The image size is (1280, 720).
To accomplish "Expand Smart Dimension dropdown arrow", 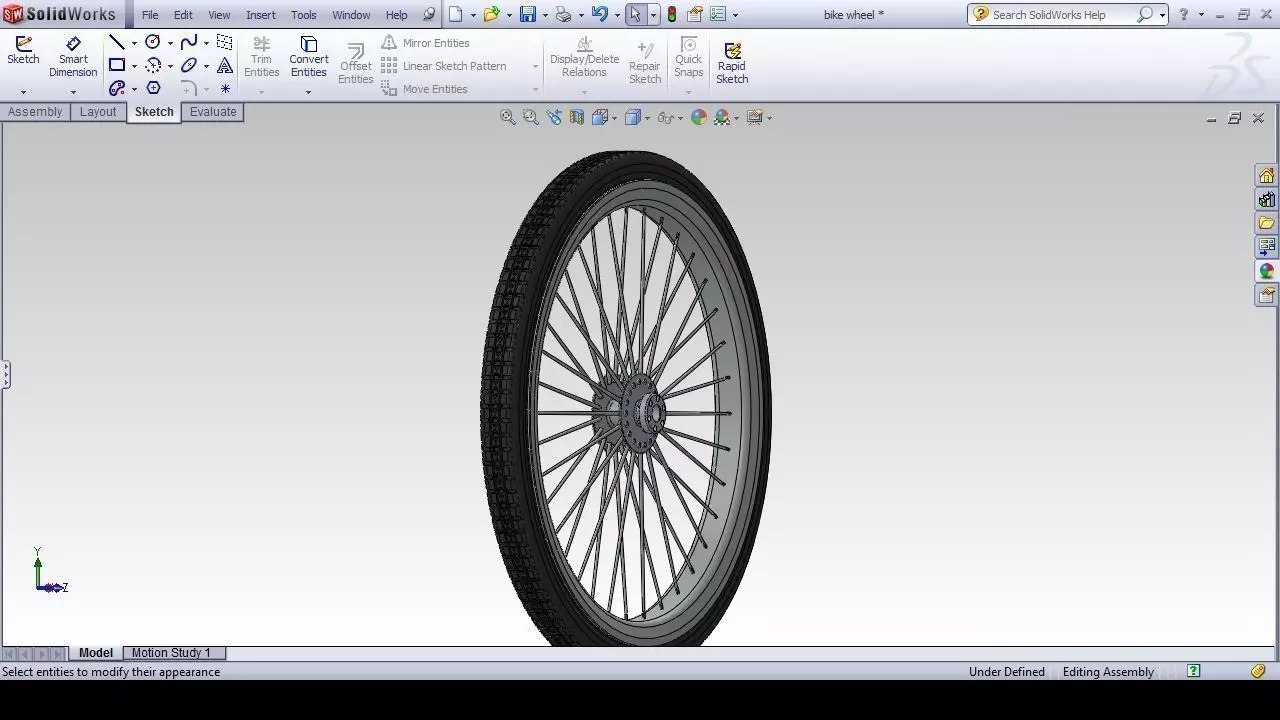I will pos(73,92).
